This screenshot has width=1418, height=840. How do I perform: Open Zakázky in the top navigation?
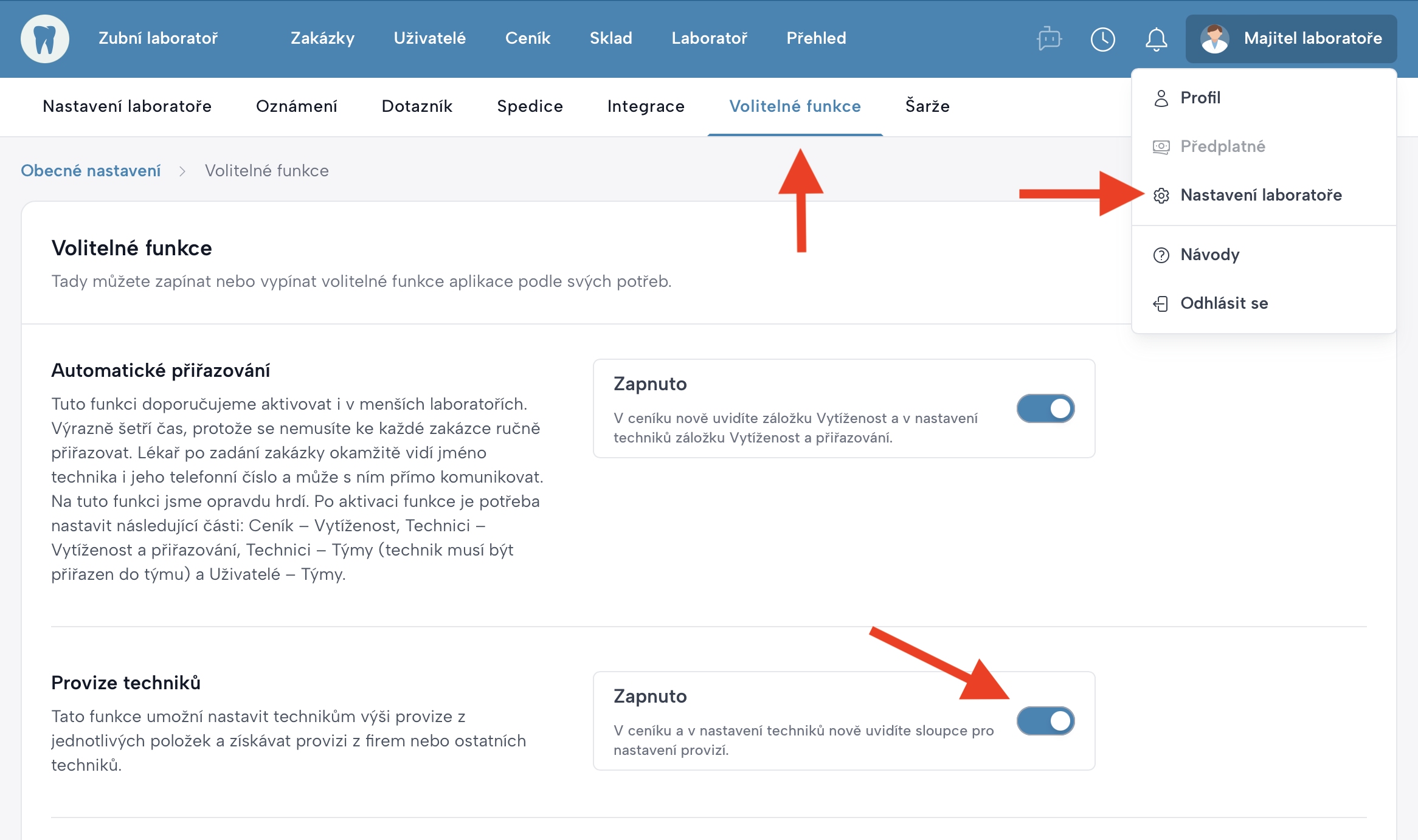point(322,38)
